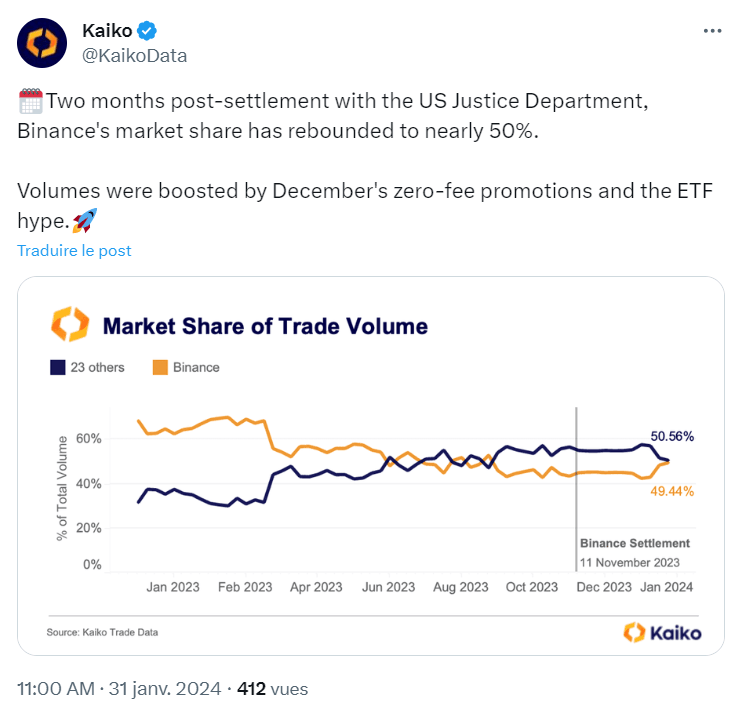Click the 50.56% label on chart

(672, 436)
